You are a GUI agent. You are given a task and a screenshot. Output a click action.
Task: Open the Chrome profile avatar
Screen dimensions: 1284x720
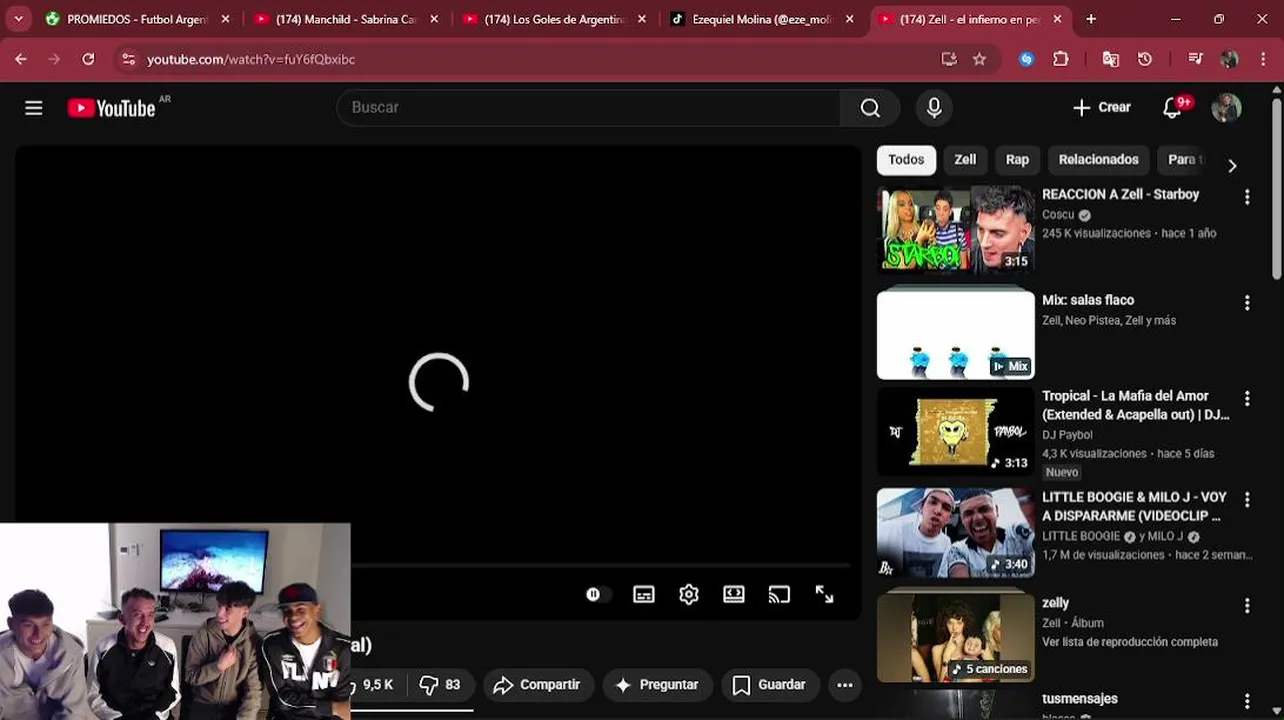pyautogui.click(x=1230, y=59)
